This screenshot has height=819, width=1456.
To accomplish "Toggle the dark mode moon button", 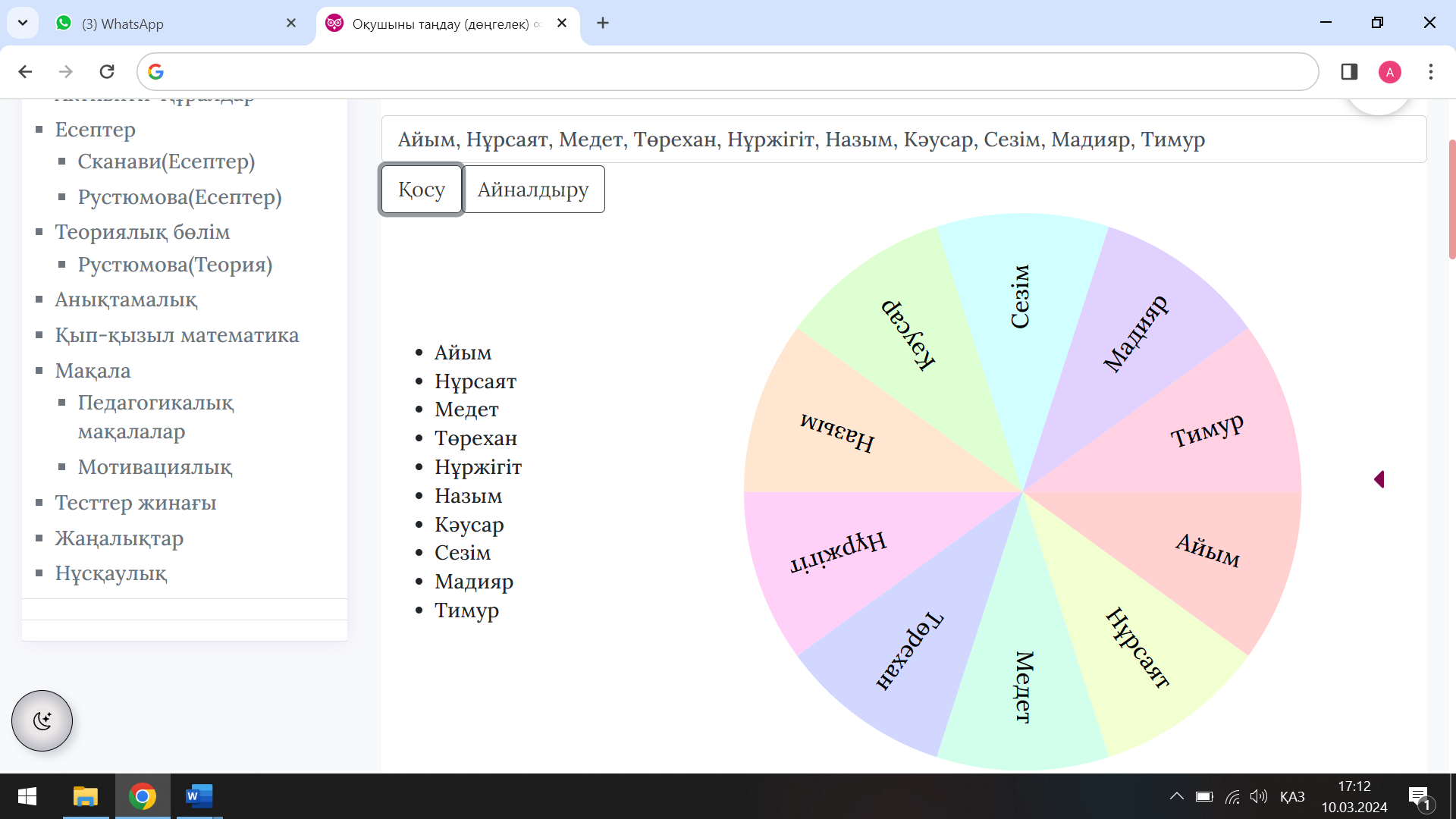I will pyautogui.click(x=42, y=720).
